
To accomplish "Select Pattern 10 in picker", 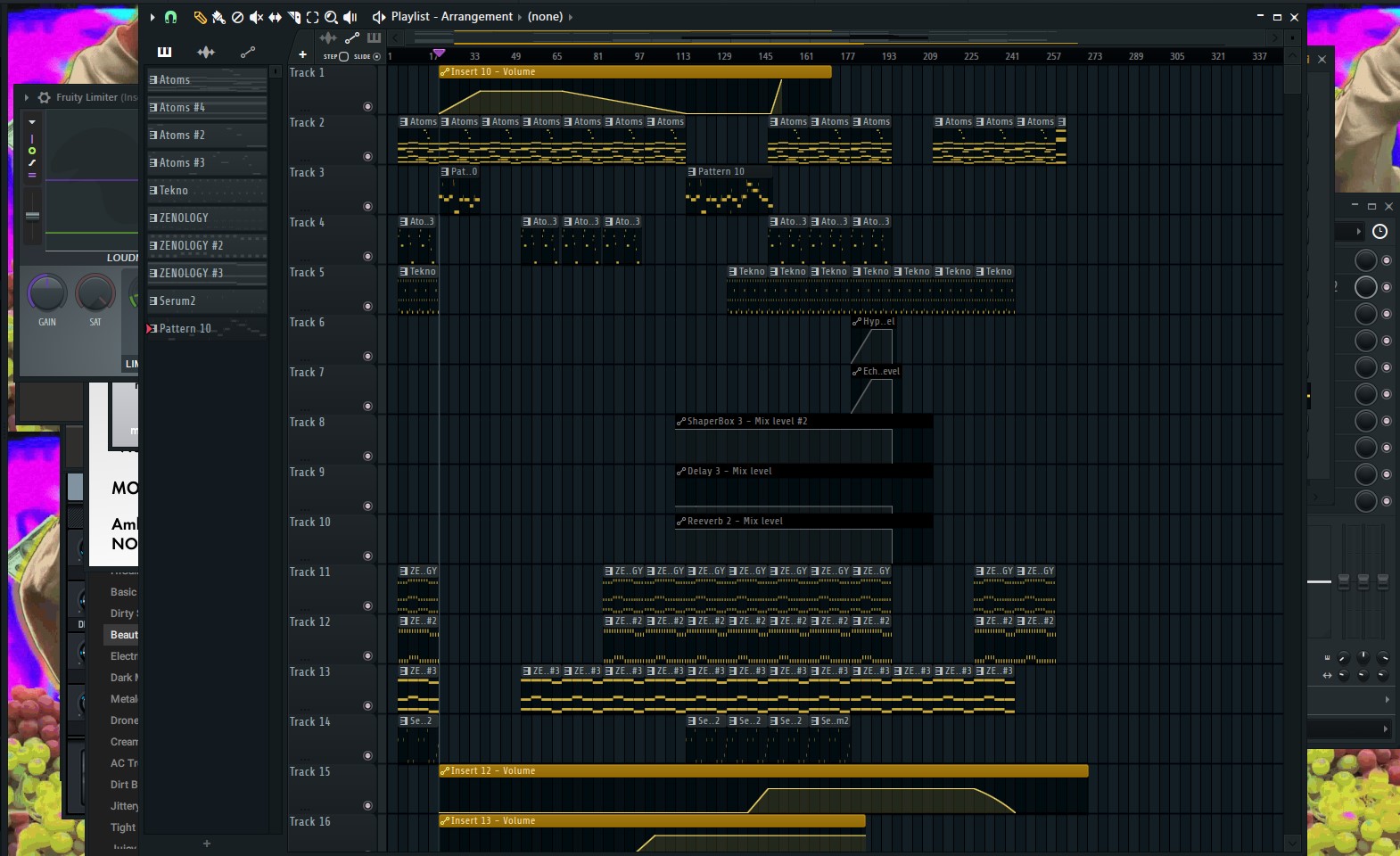I will pyautogui.click(x=207, y=329).
